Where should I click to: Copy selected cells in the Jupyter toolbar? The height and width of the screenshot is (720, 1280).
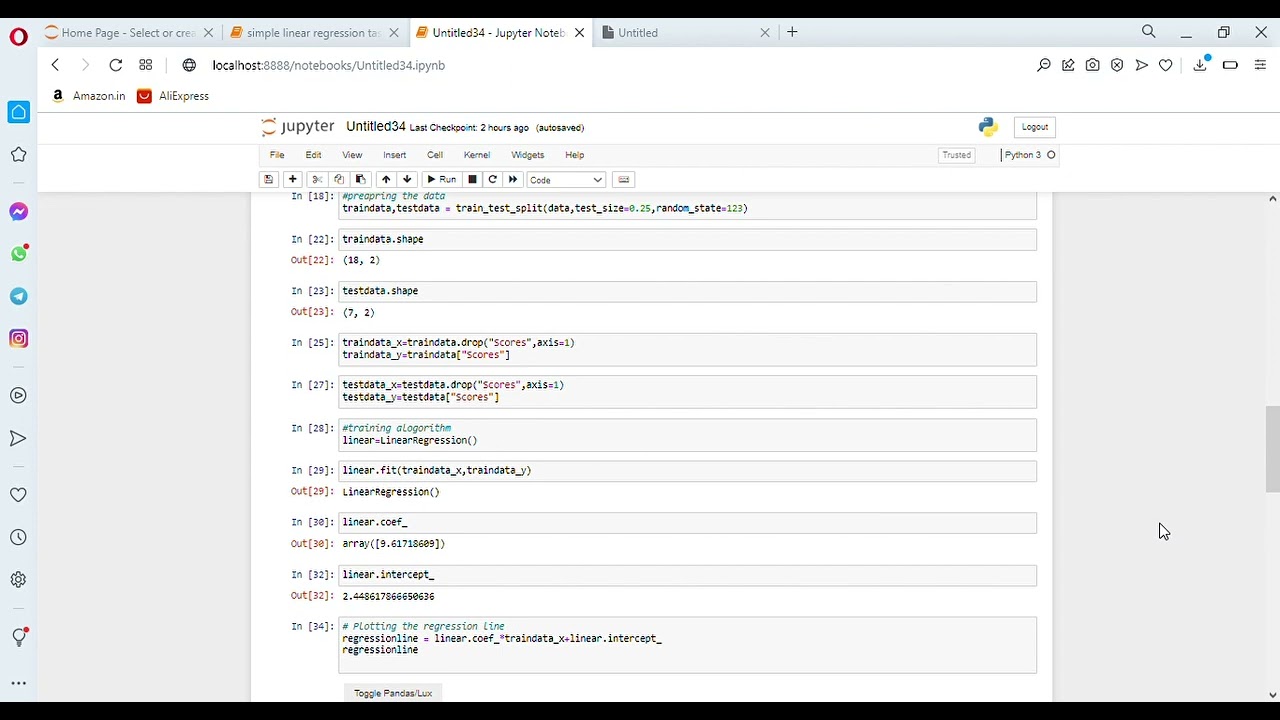coord(339,180)
